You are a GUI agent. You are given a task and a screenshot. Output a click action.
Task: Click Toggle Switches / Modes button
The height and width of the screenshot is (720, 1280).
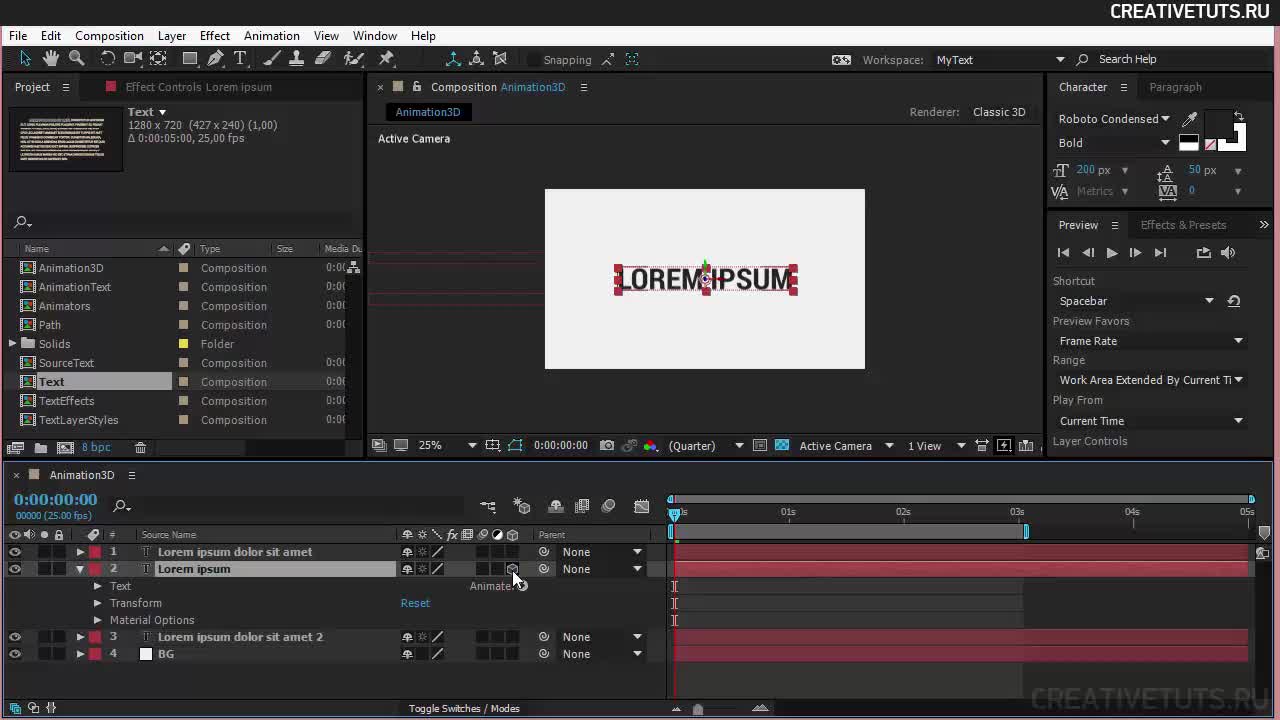464,708
